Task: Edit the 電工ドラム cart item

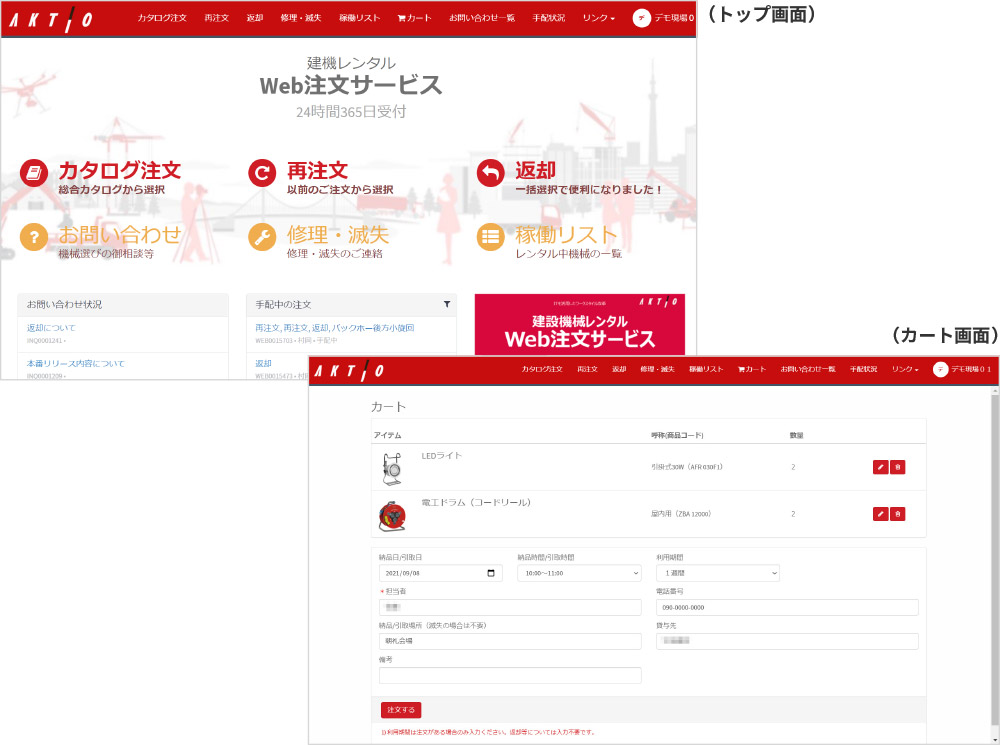Action: 880,513
